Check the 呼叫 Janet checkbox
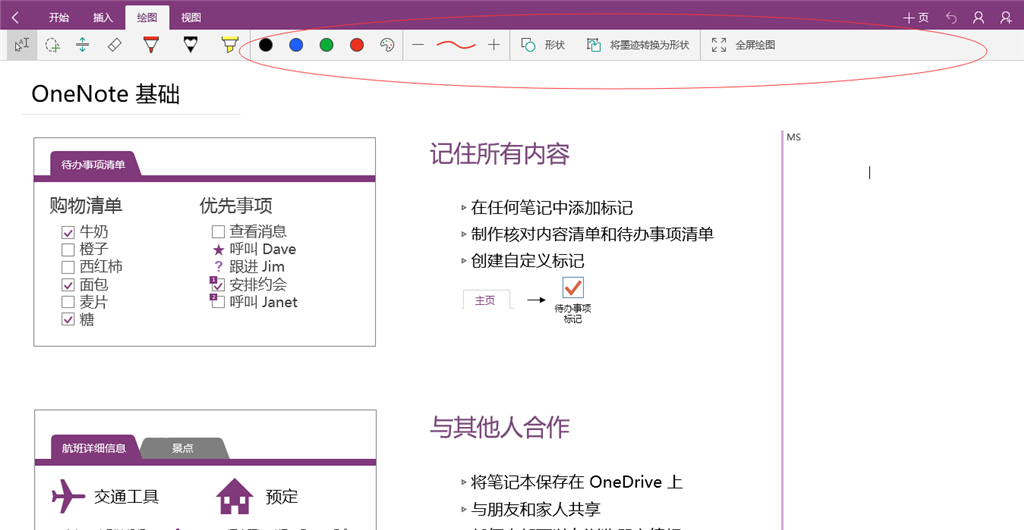 pos(218,302)
